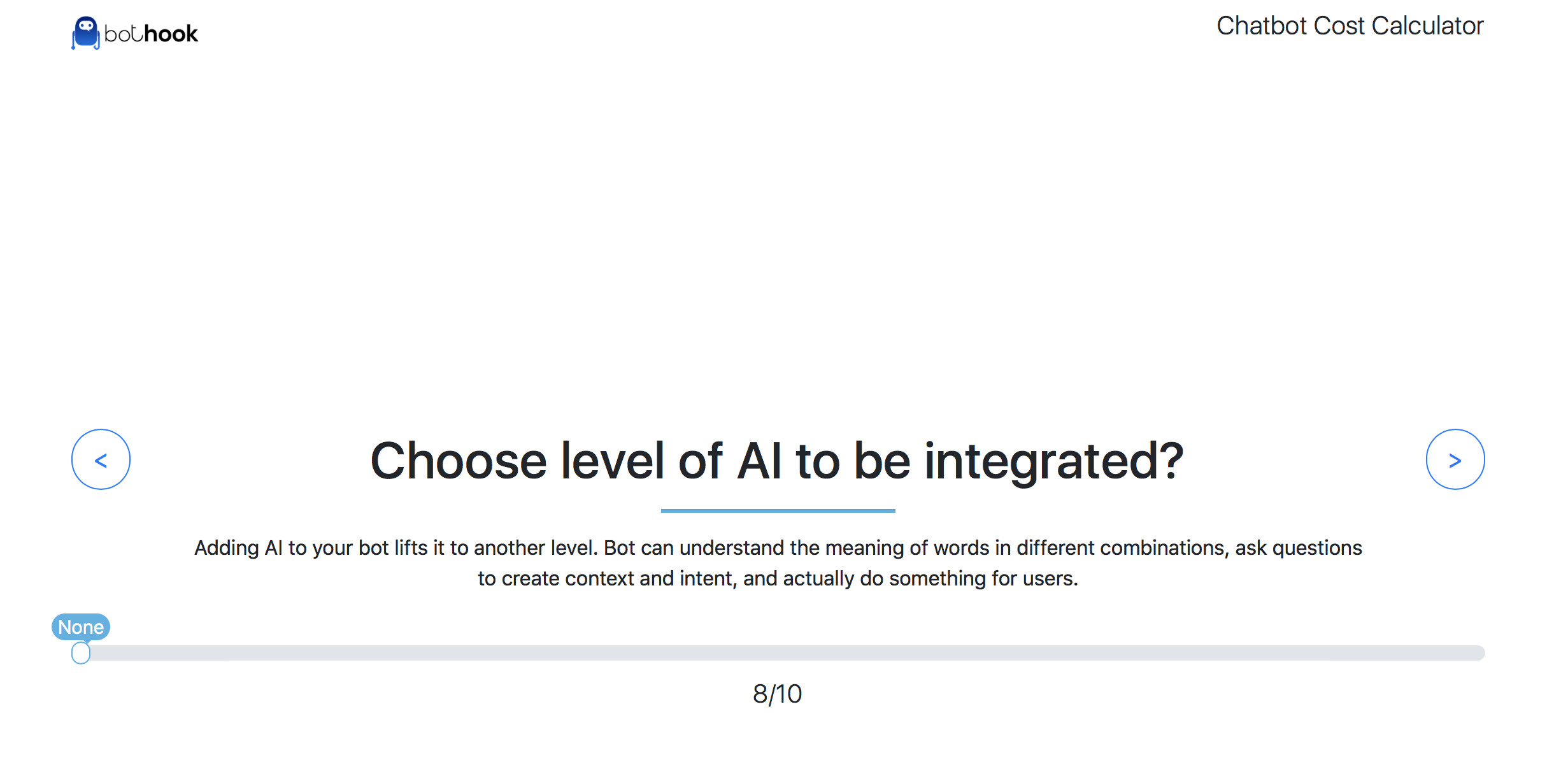The width and height of the screenshot is (1568, 767).
Task: Open the bothook home page via logo
Action: tap(134, 32)
